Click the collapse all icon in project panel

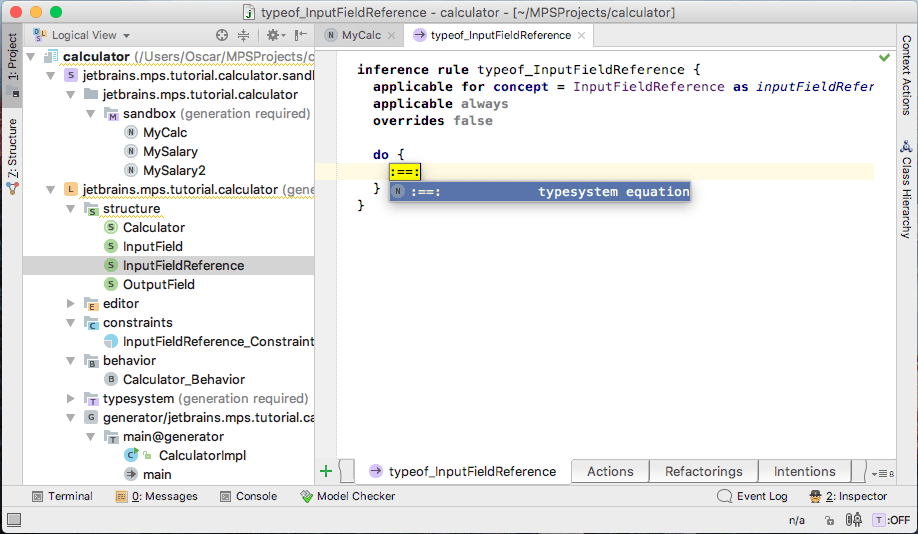coord(243,35)
